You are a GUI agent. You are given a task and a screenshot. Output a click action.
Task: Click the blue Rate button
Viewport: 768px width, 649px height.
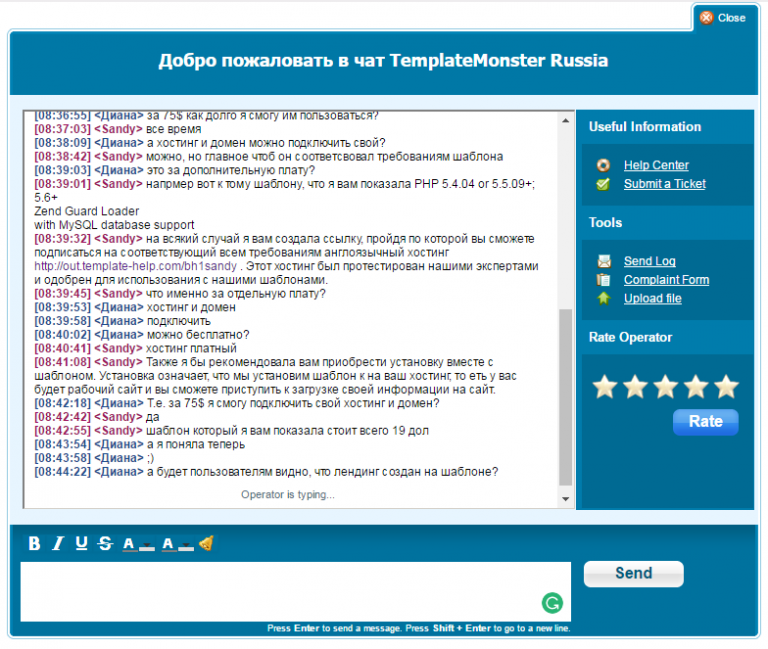706,422
